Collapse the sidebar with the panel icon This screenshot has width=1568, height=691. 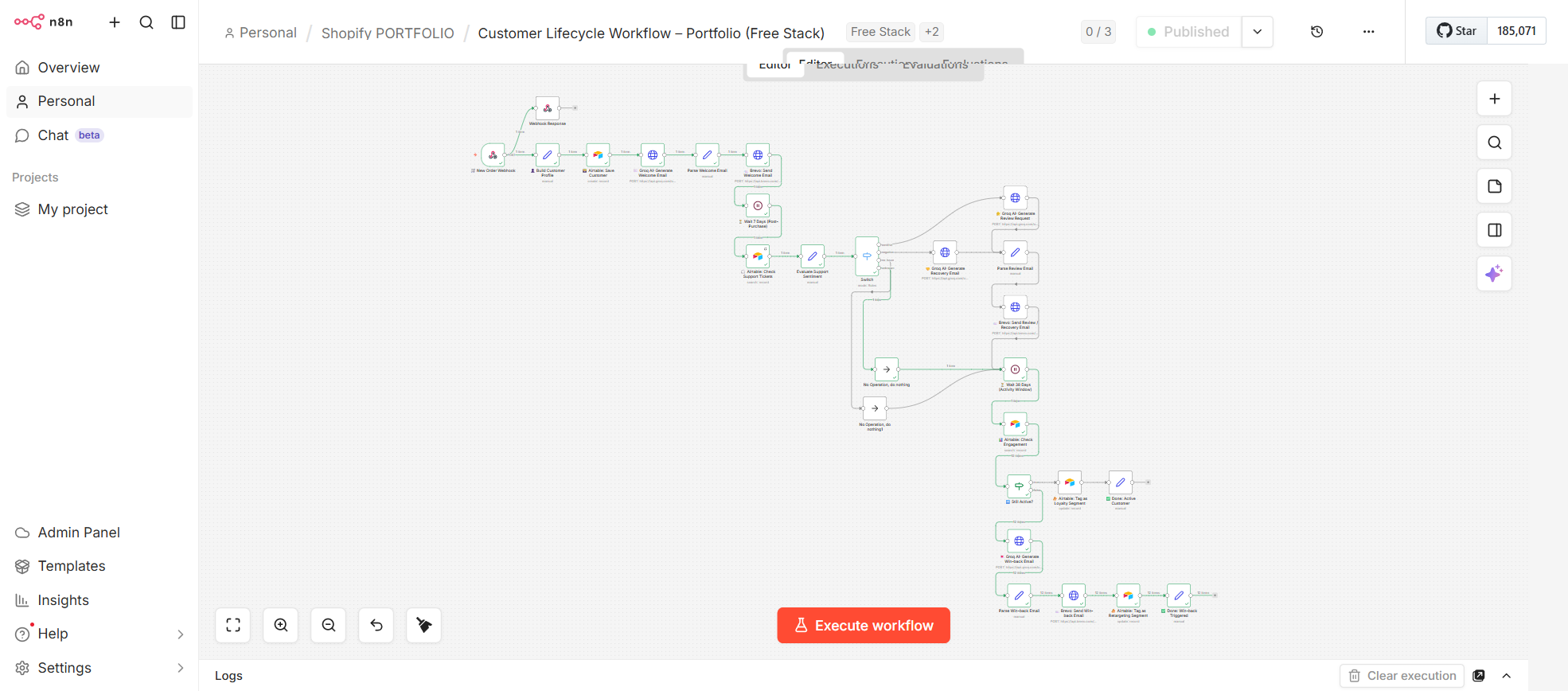pyautogui.click(x=178, y=22)
